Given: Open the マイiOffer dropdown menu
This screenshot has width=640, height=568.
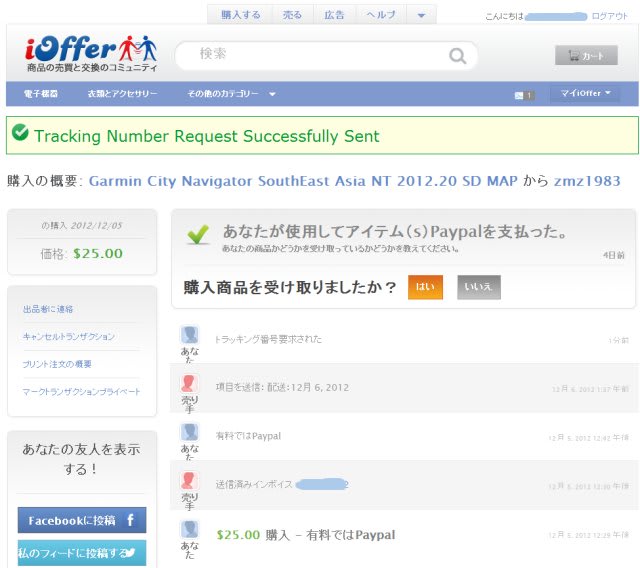Looking at the screenshot, I should (x=585, y=93).
